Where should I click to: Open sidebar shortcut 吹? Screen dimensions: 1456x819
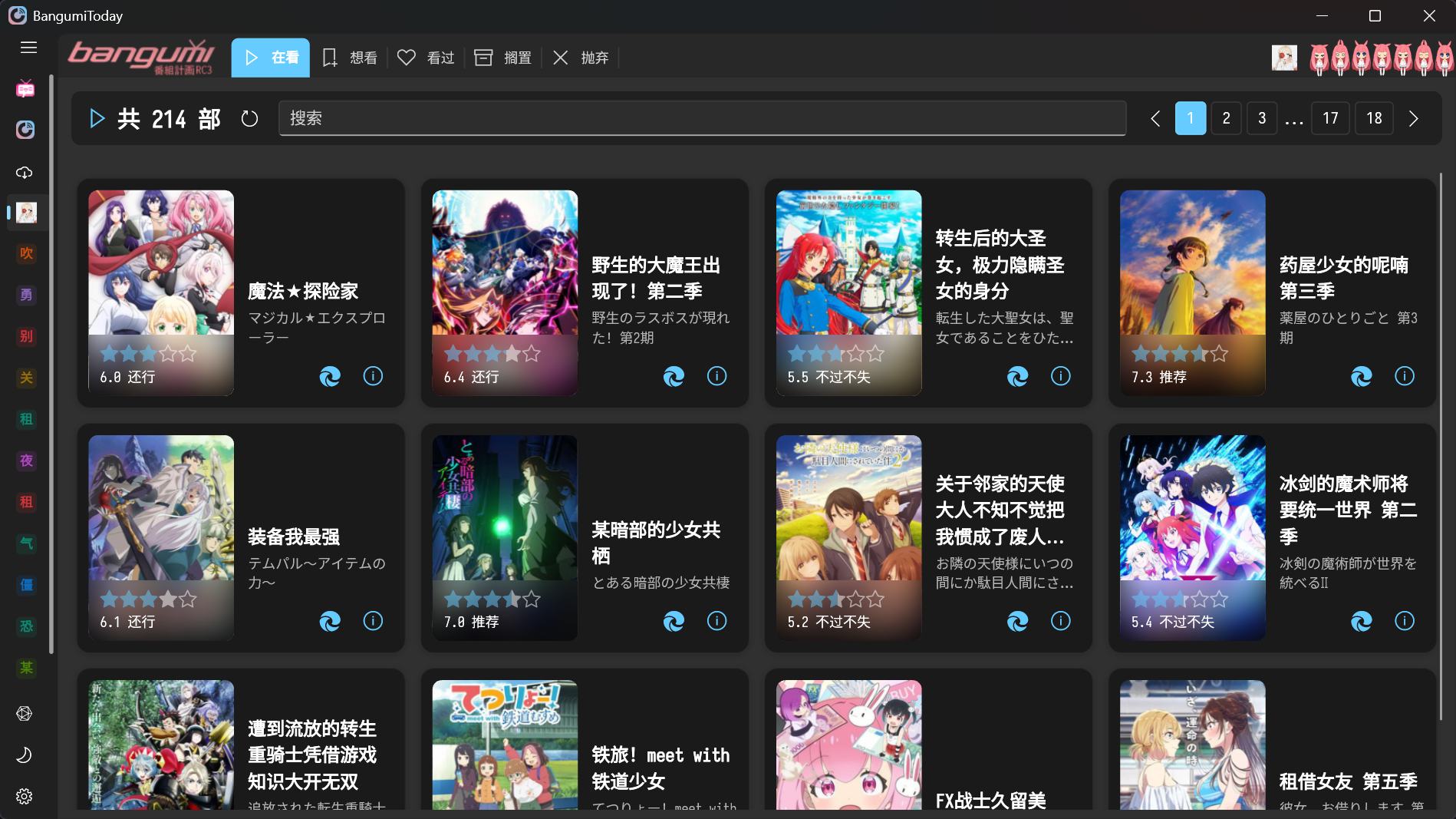click(26, 253)
